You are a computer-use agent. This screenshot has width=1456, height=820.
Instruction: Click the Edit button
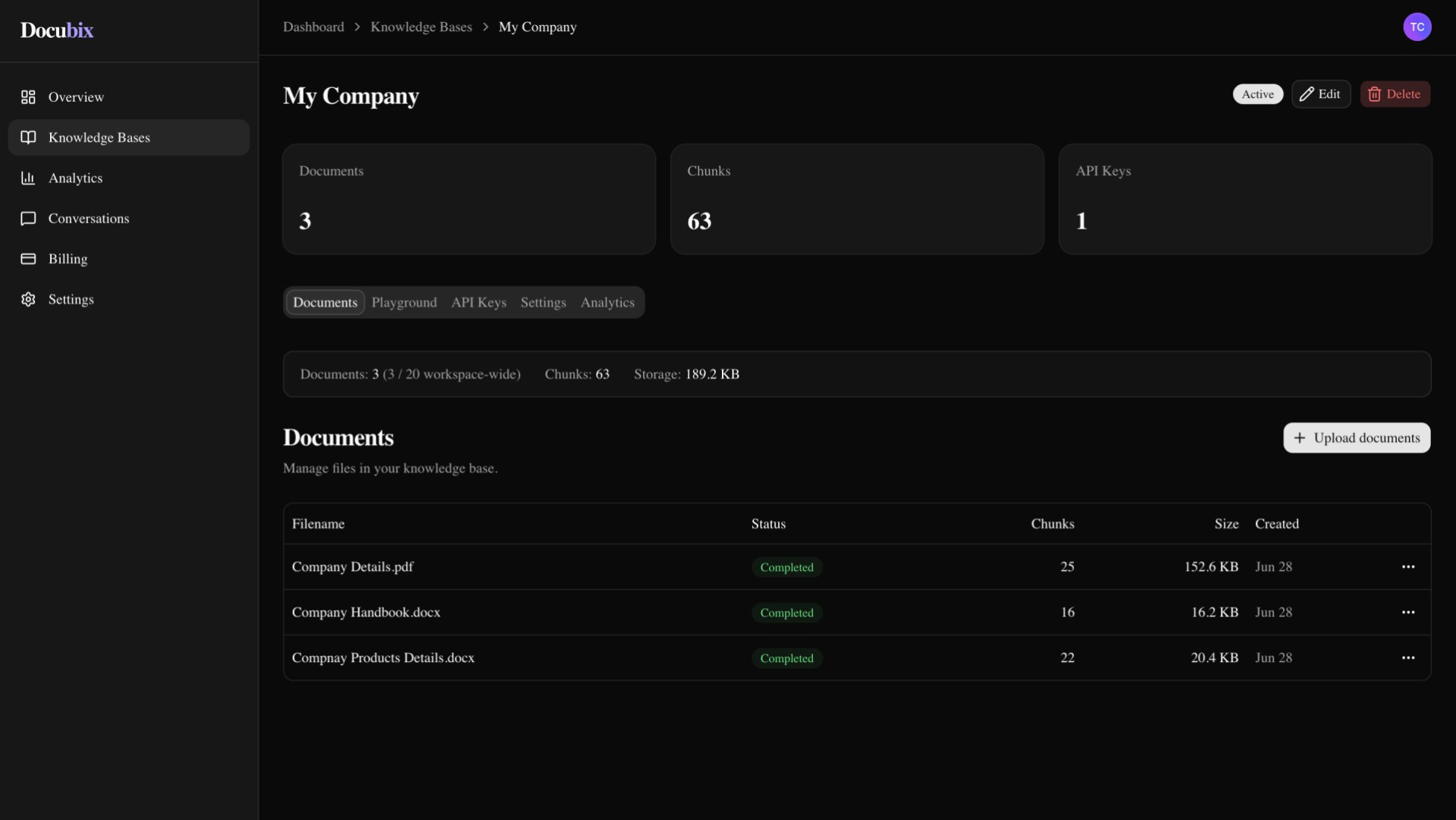pos(1321,94)
